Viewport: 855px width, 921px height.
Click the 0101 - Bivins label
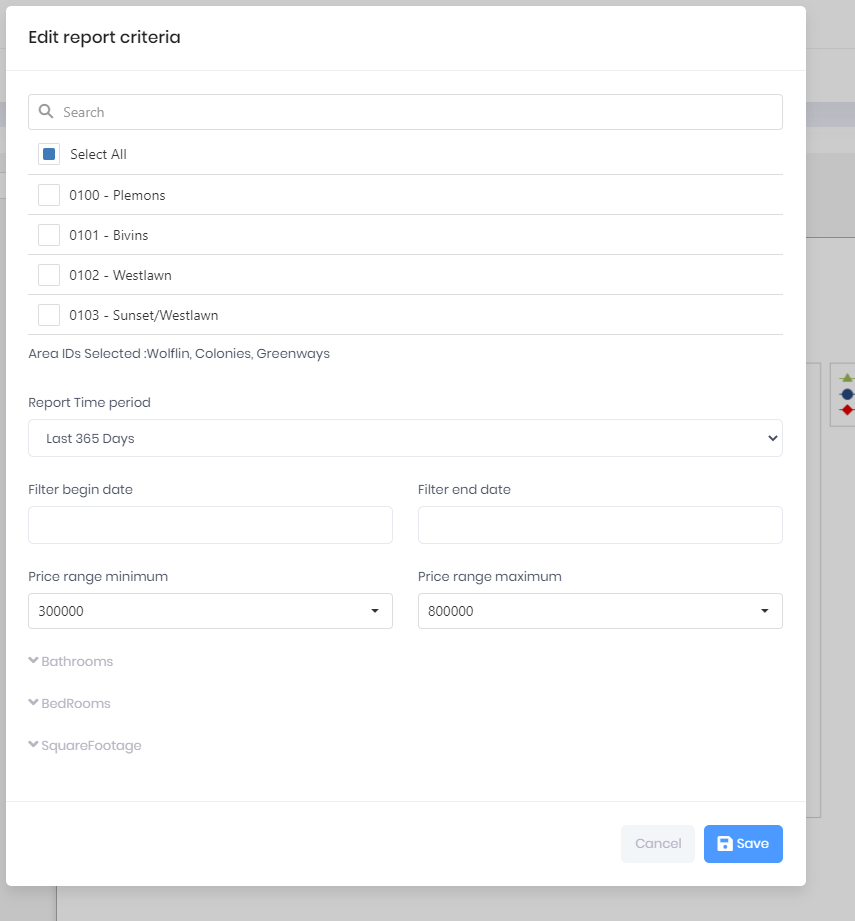109,236
